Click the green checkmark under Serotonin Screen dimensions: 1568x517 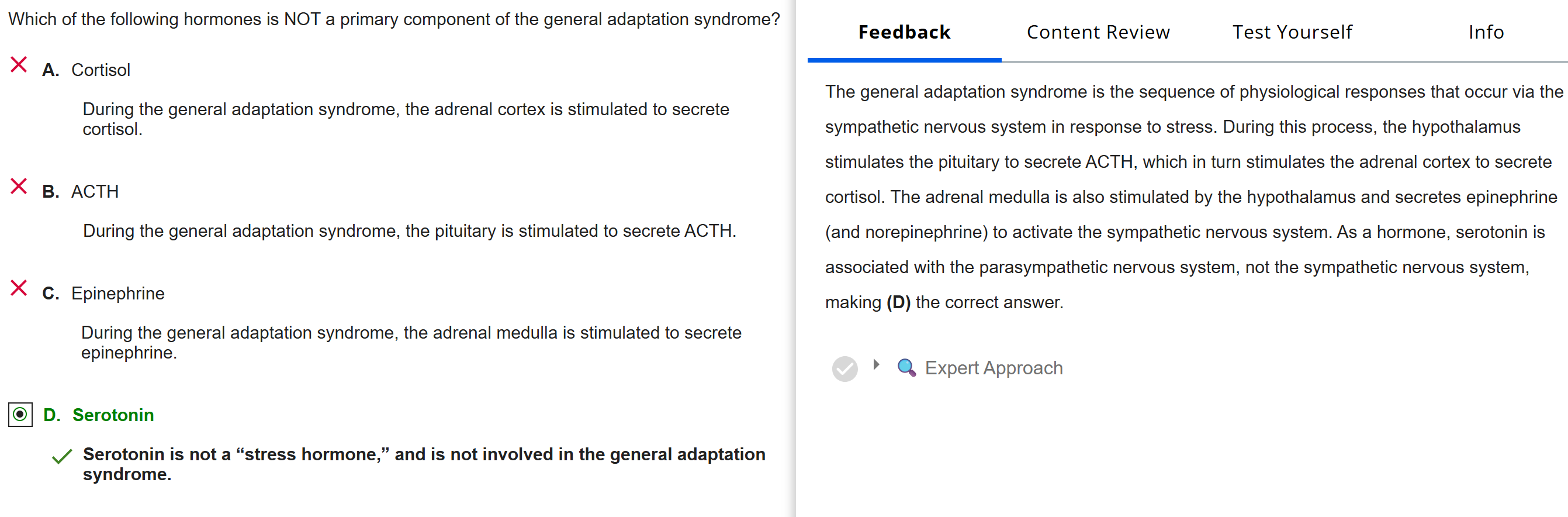point(62,457)
